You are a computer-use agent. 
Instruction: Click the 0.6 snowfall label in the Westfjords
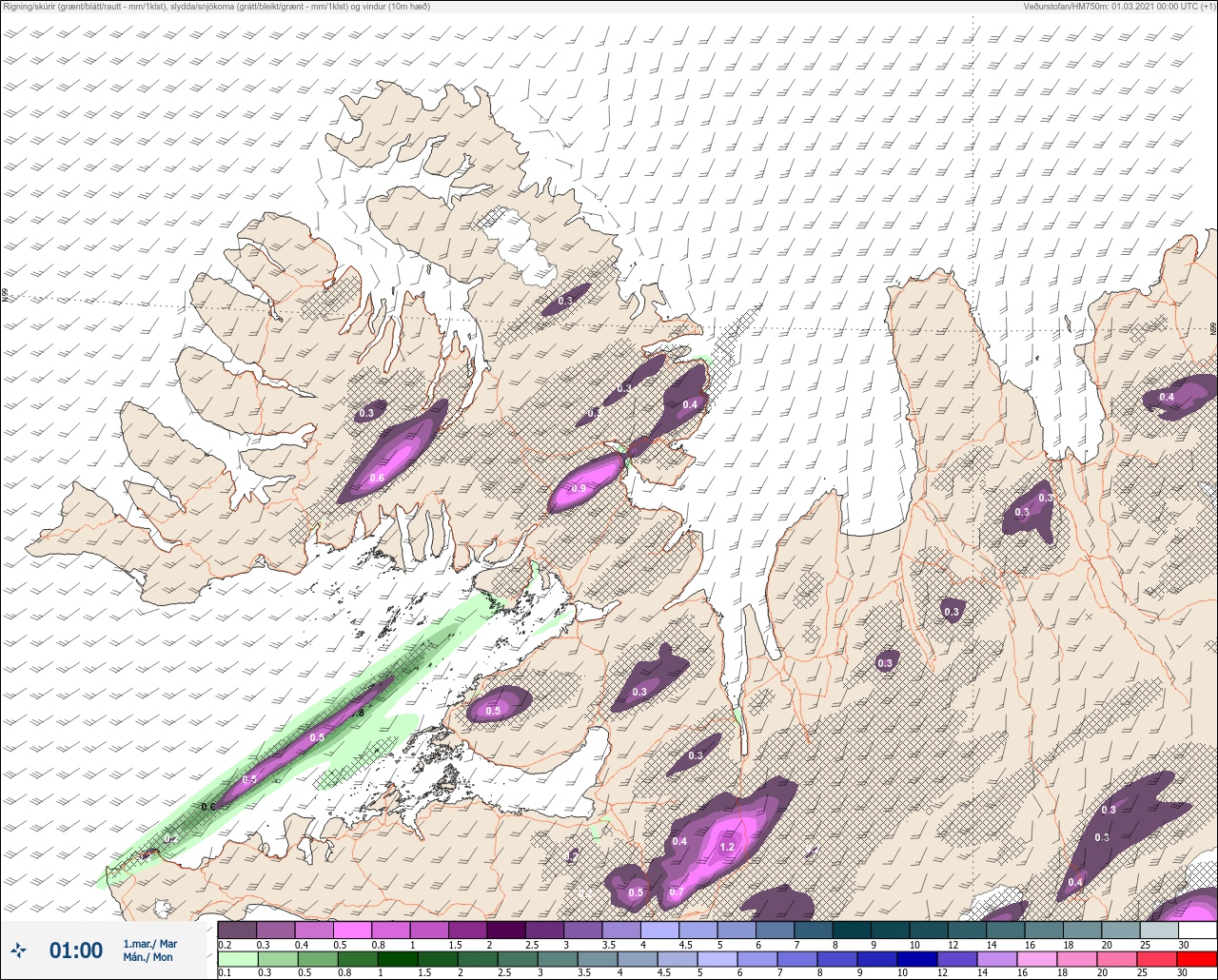(377, 479)
